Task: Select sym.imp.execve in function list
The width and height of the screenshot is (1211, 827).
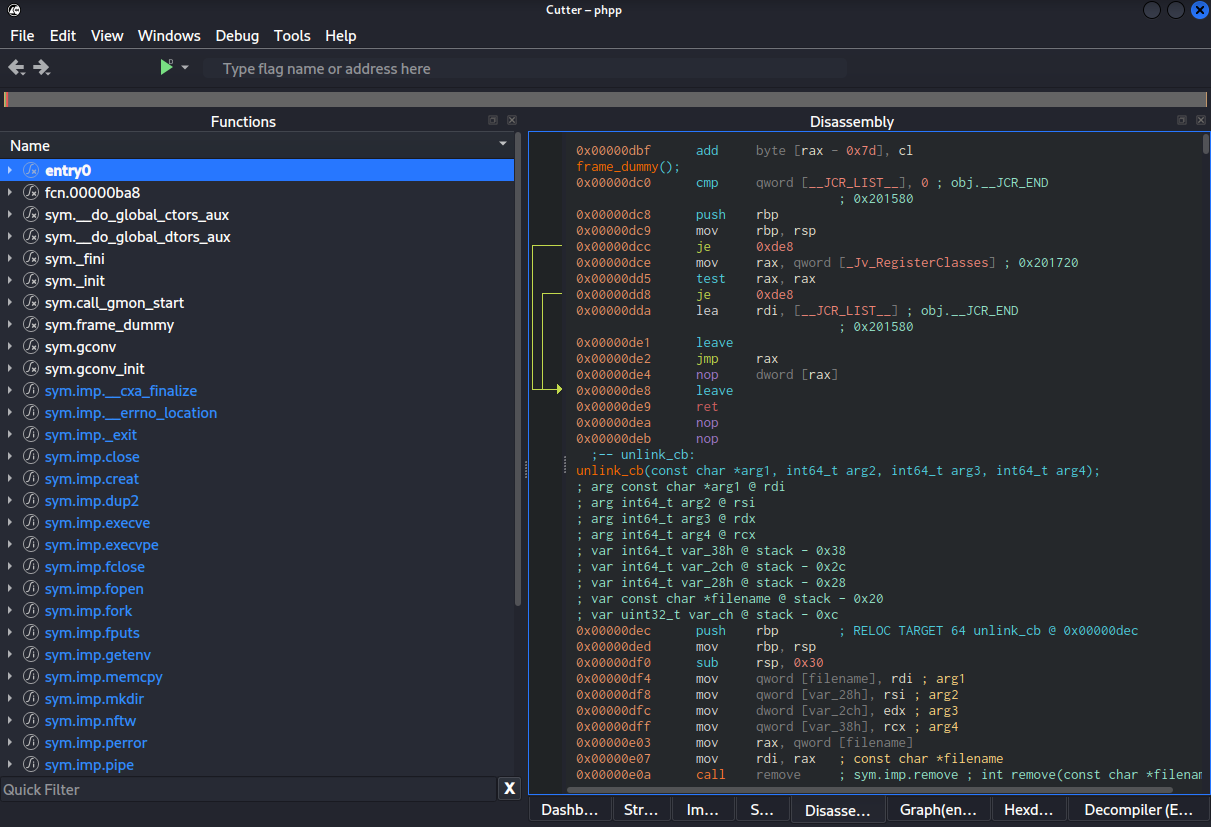Action: pos(97,523)
